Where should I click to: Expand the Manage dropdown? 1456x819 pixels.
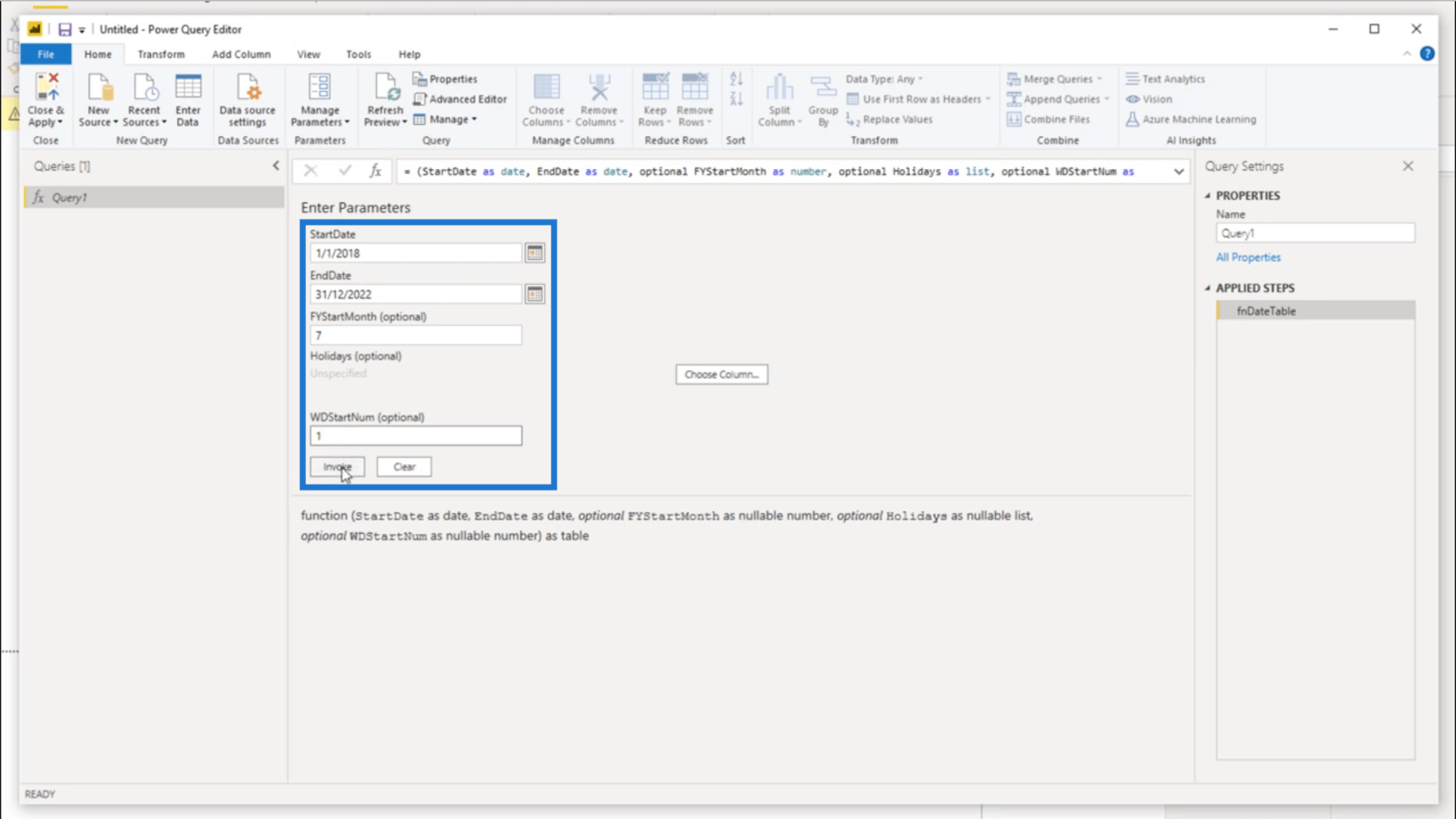coord(445,120)
